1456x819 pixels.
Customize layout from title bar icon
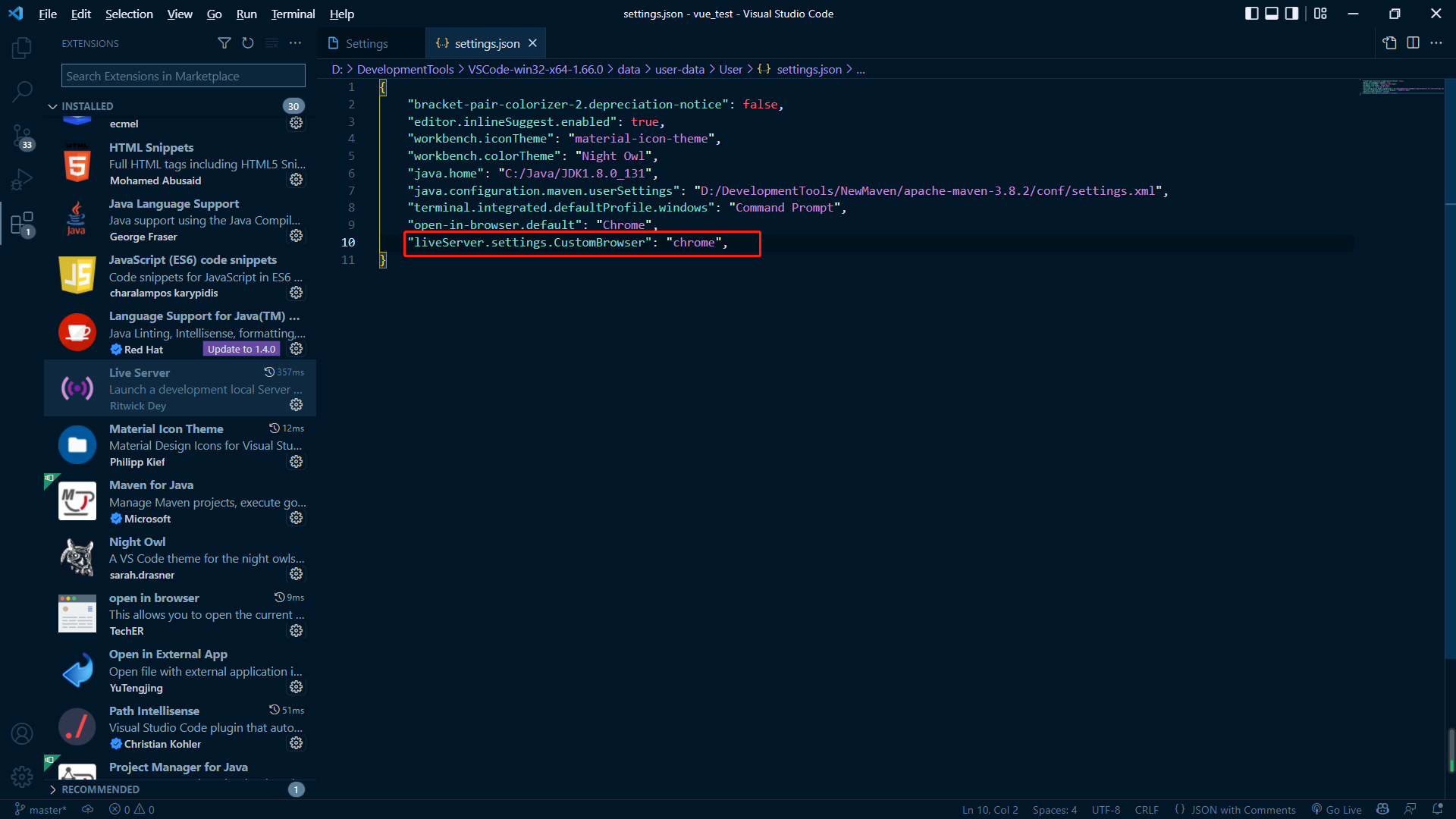1320,14
